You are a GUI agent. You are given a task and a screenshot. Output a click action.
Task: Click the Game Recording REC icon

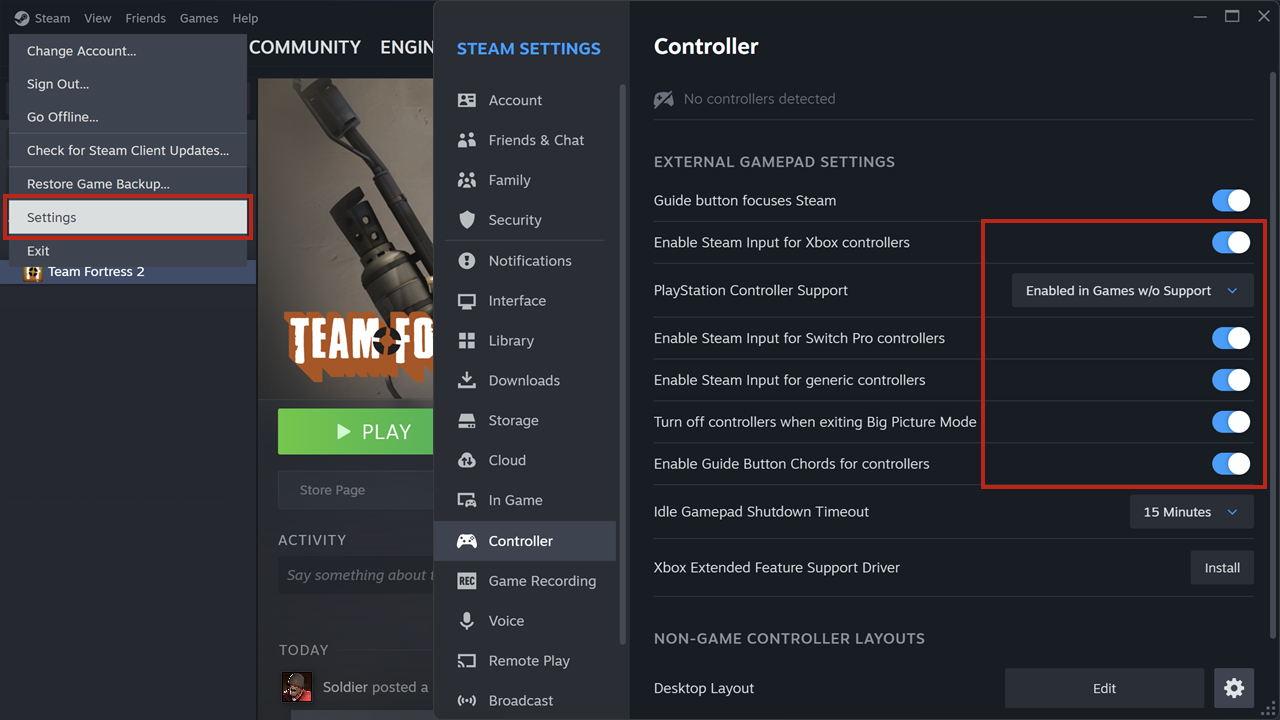(x=467, y=581)
